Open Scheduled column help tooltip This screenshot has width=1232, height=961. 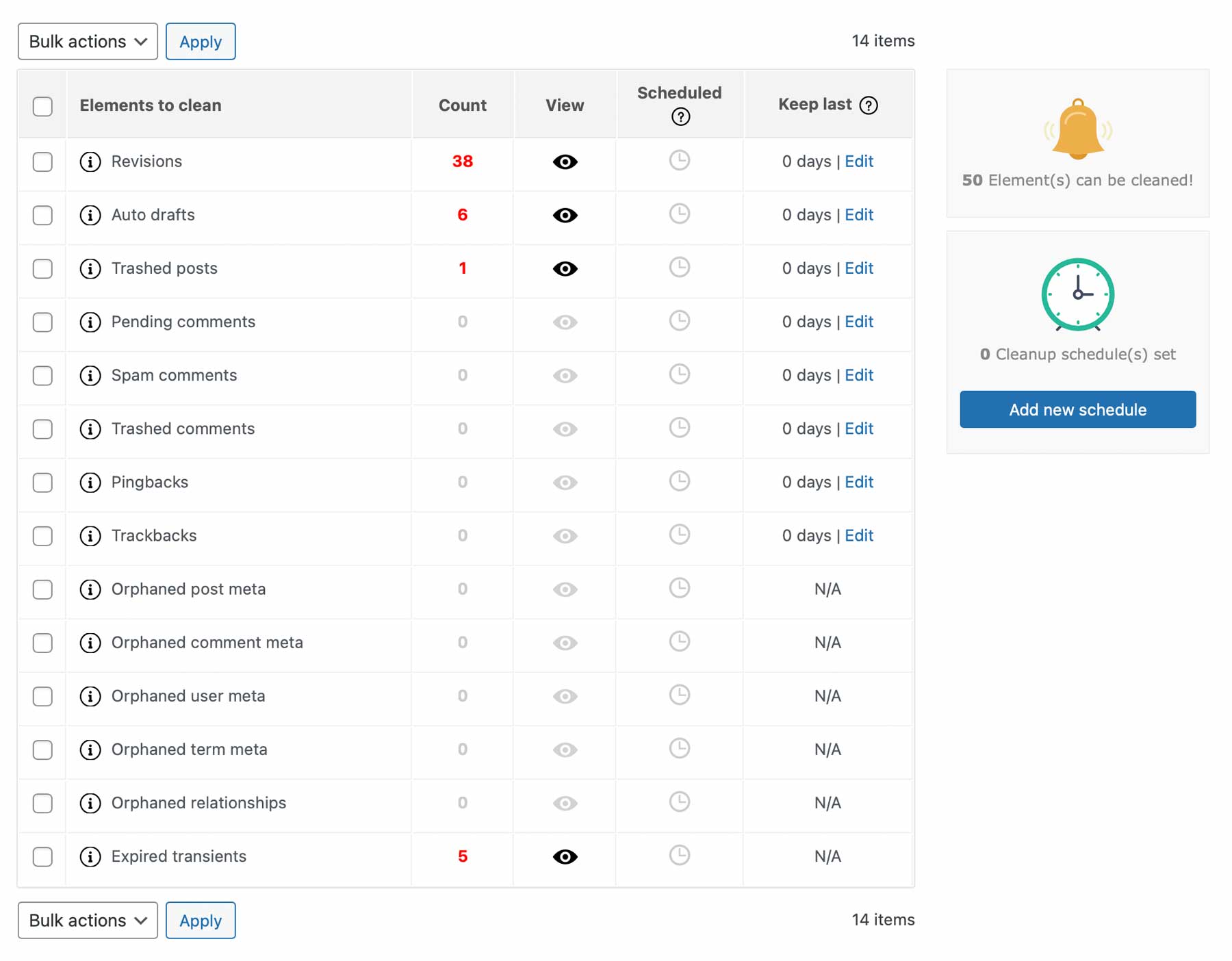coord(679,118)
